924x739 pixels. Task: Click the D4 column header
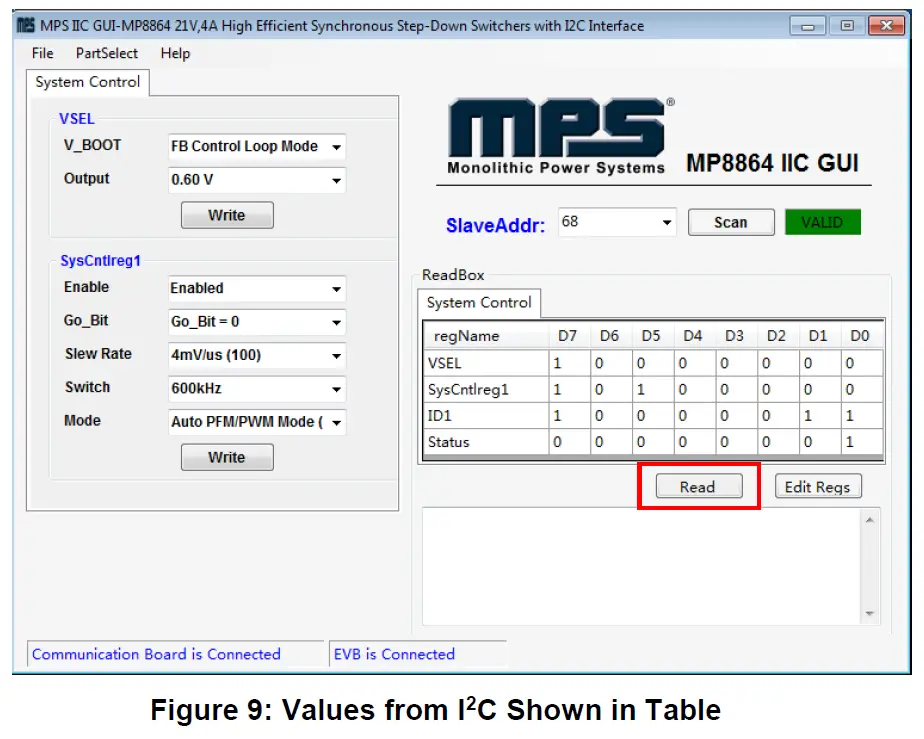coord(693,336)
